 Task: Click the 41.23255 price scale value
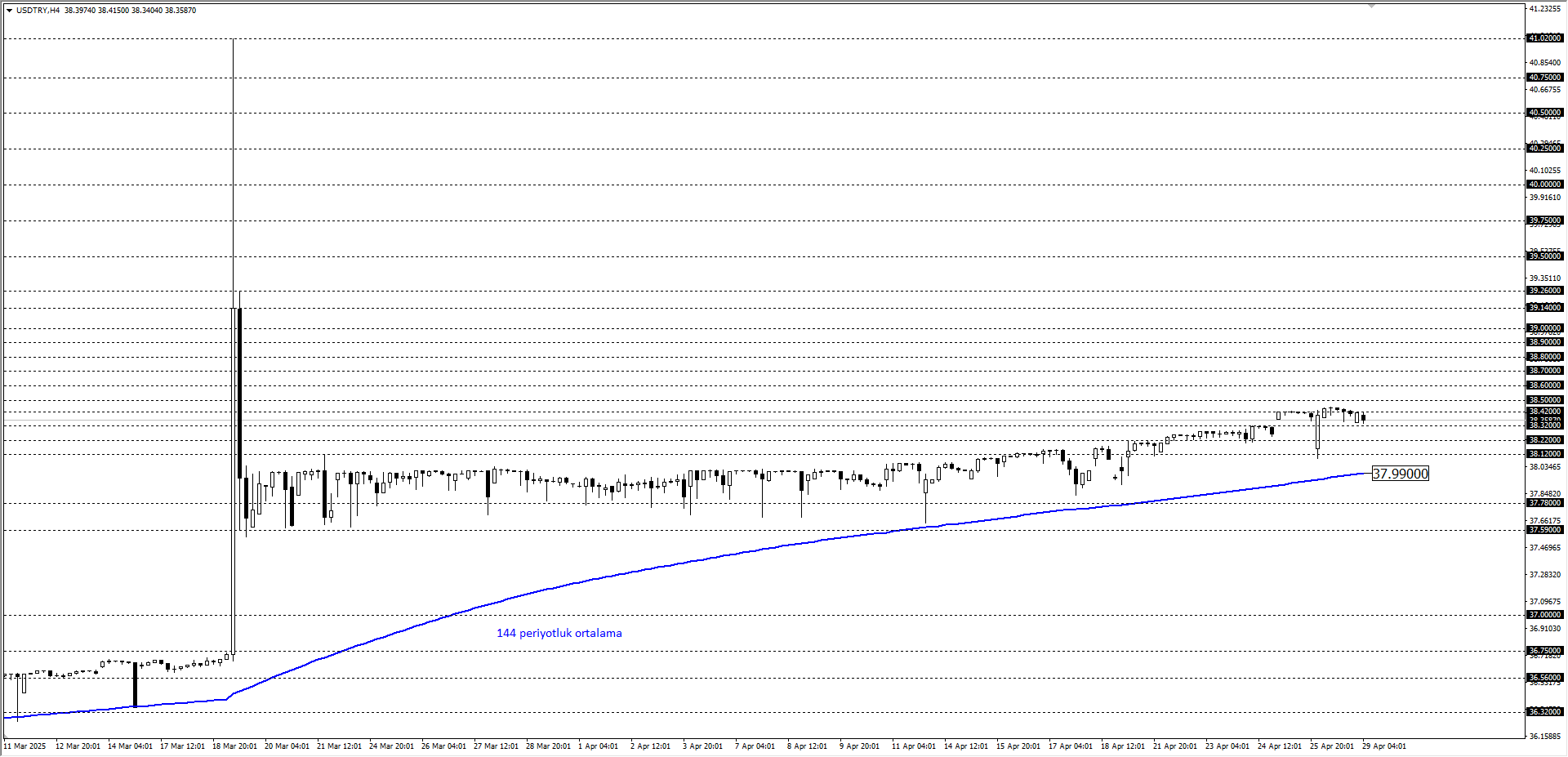pyautogui.click(x=1544, y=9)
